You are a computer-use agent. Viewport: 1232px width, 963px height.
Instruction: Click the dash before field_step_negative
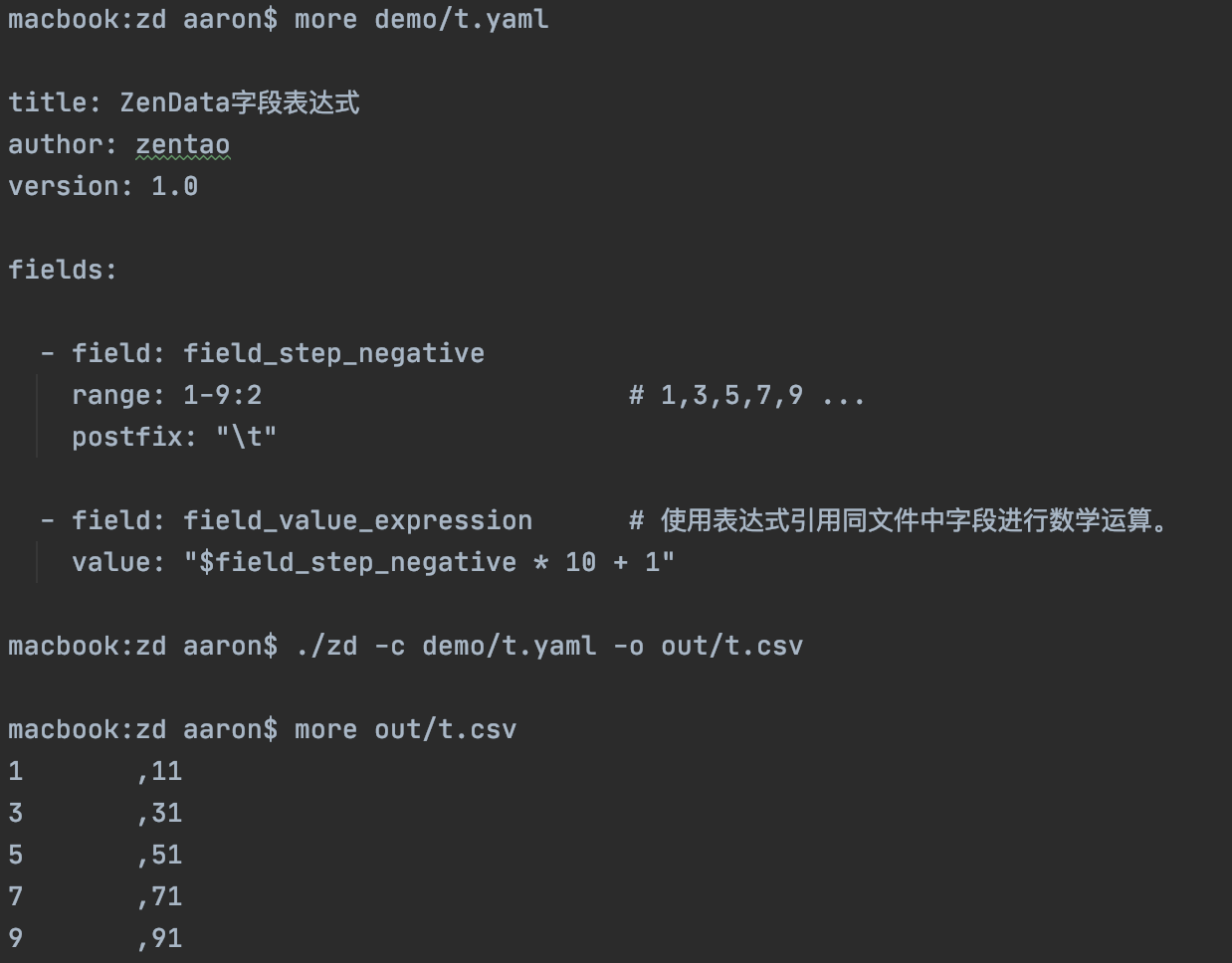47,353
